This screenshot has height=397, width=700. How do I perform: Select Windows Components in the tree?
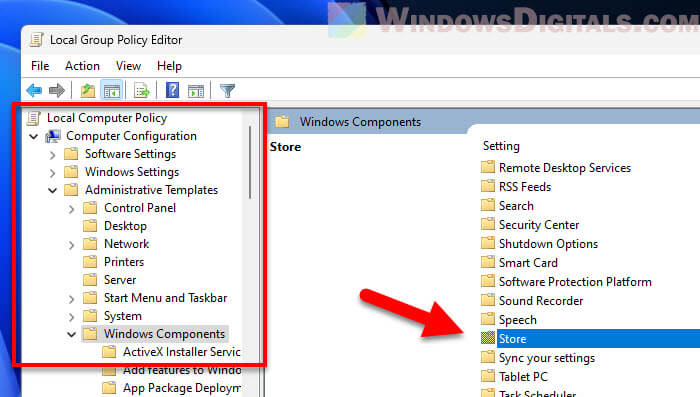click(164, 334)
